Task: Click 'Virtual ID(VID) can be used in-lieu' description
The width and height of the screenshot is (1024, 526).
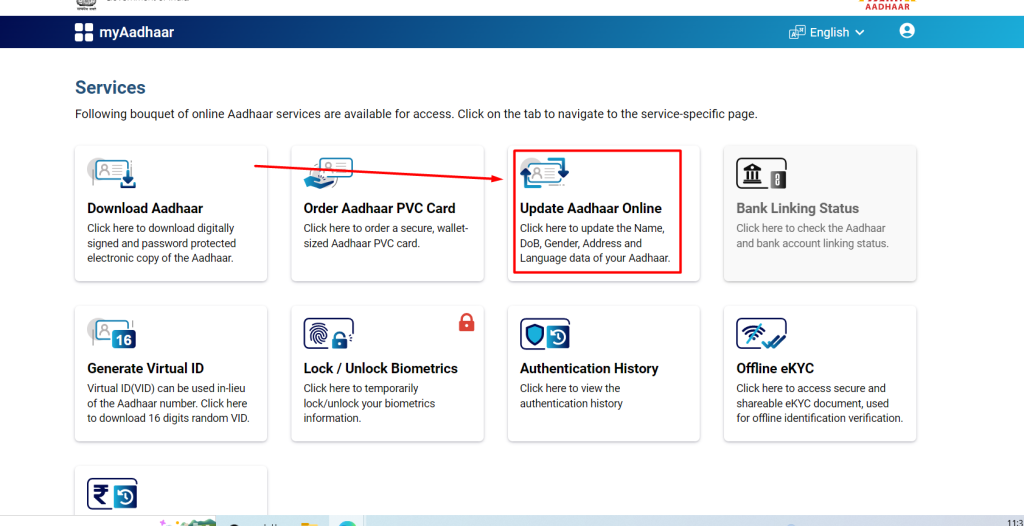Action: coord(168,403)
